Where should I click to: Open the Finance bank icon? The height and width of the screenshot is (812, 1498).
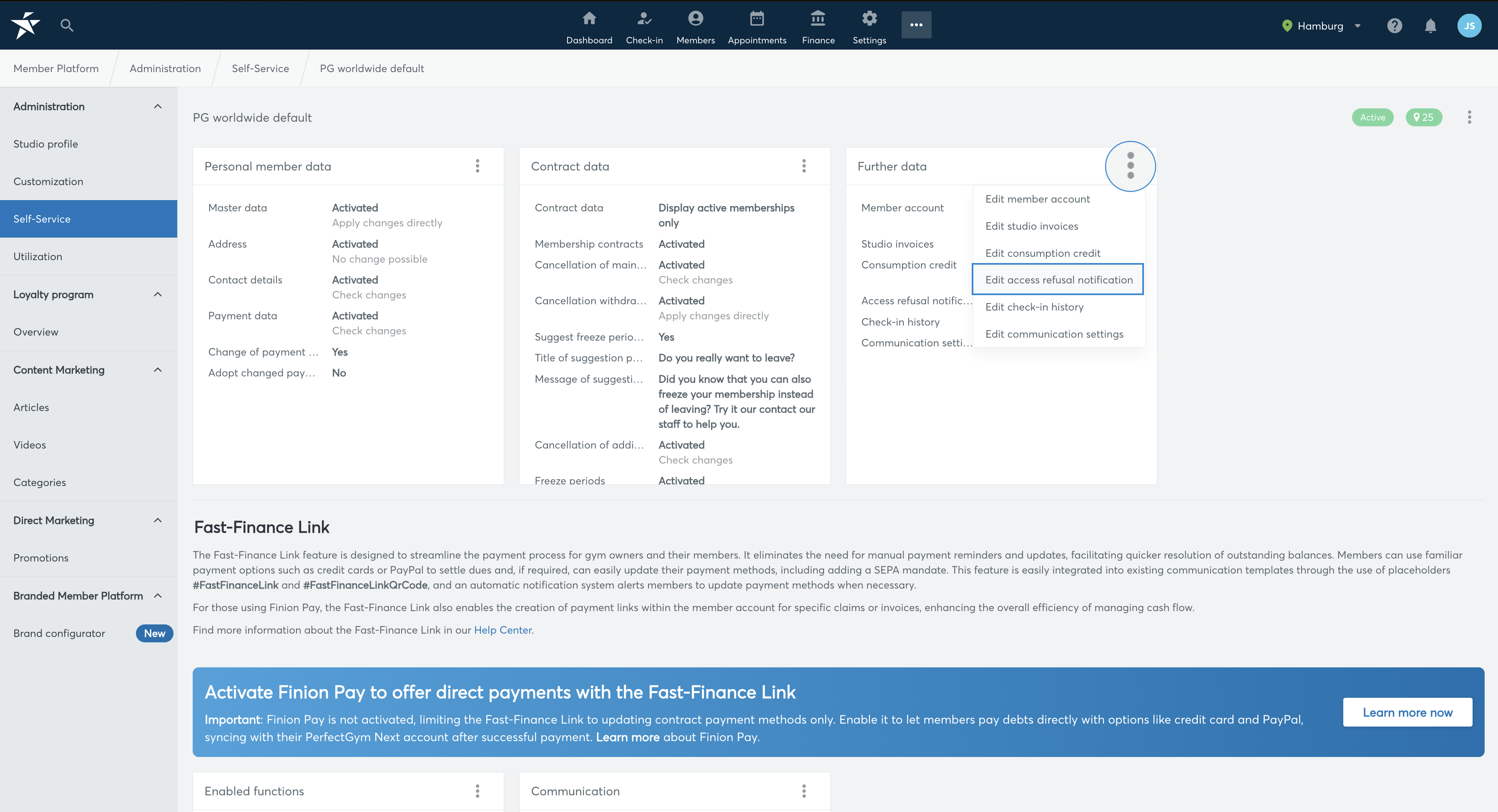818,18
